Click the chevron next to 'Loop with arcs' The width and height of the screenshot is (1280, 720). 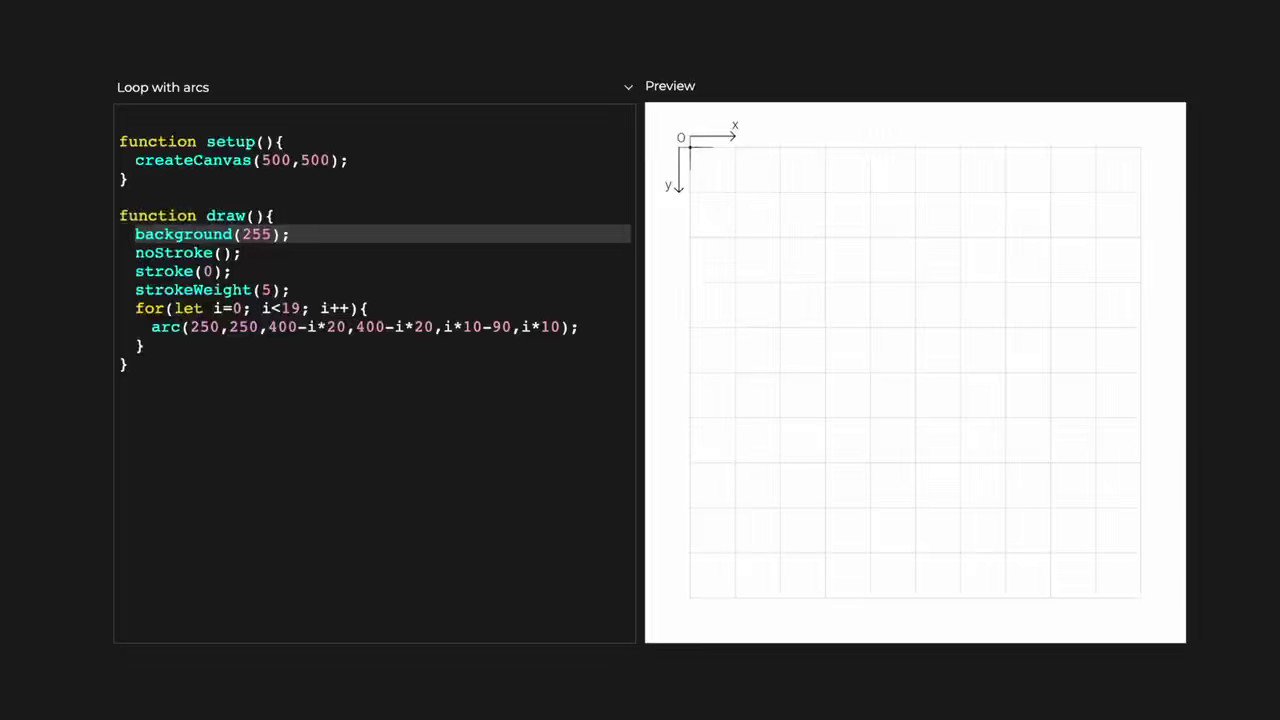[628, 86]
